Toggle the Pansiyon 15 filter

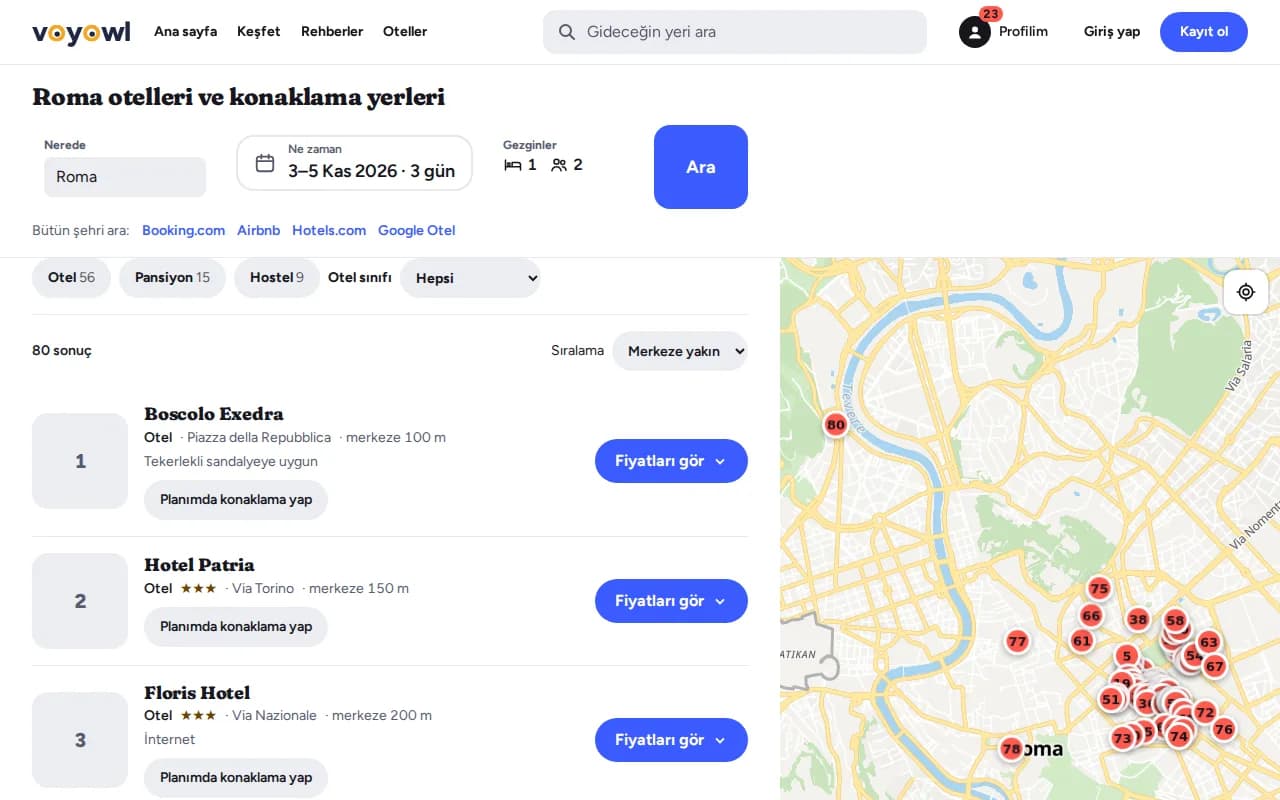tap(172, 278)
